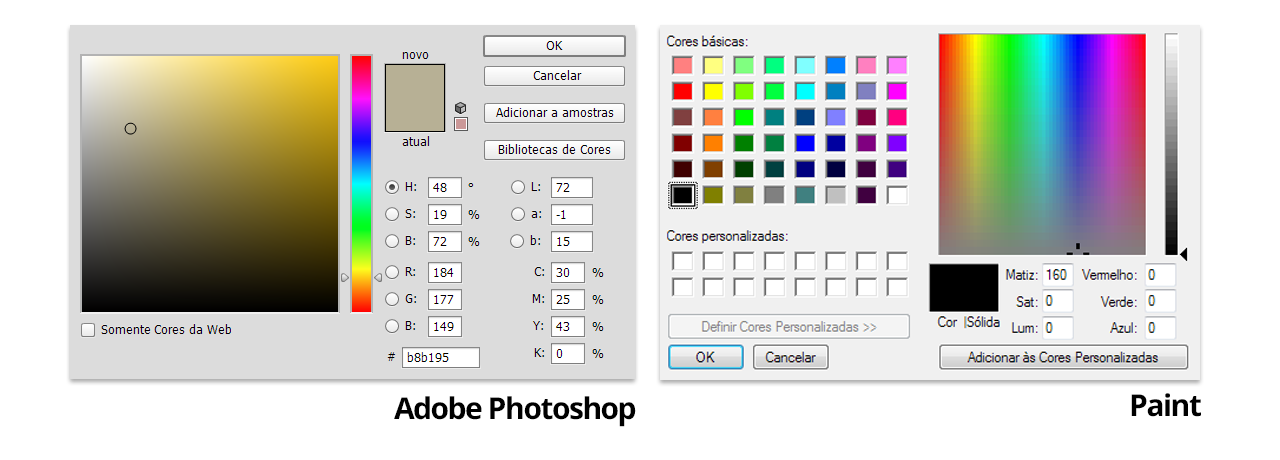
Task: Pick the bright cyan swatch in Paint's basic colors
Action: (x=805, y=91)
